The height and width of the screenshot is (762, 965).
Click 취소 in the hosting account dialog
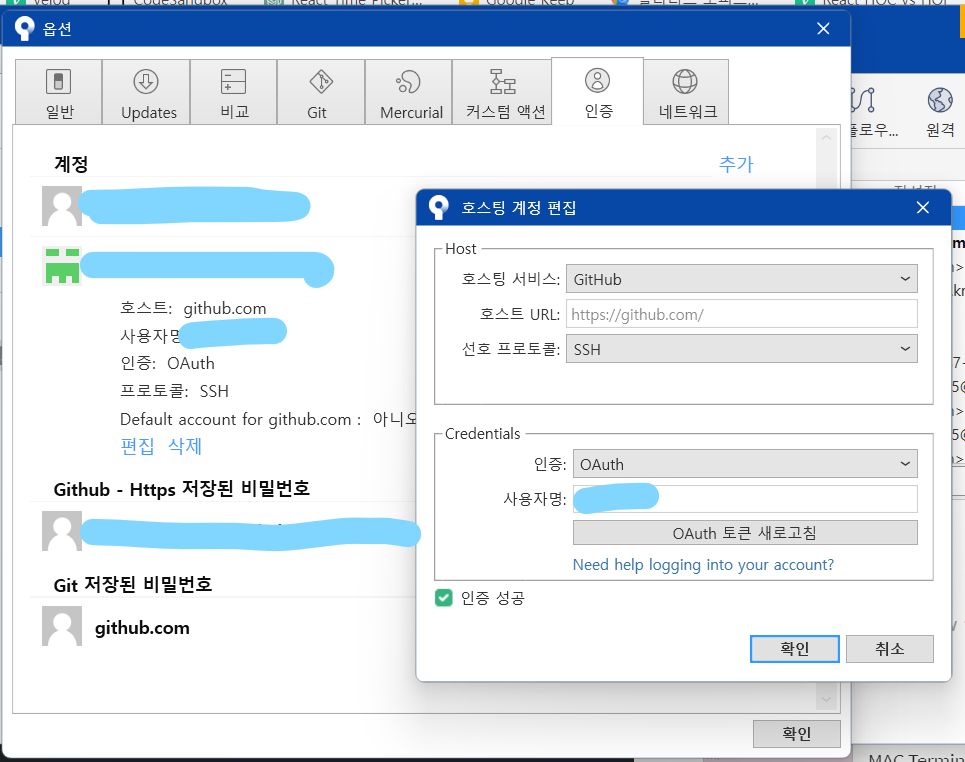click(889, 649)
